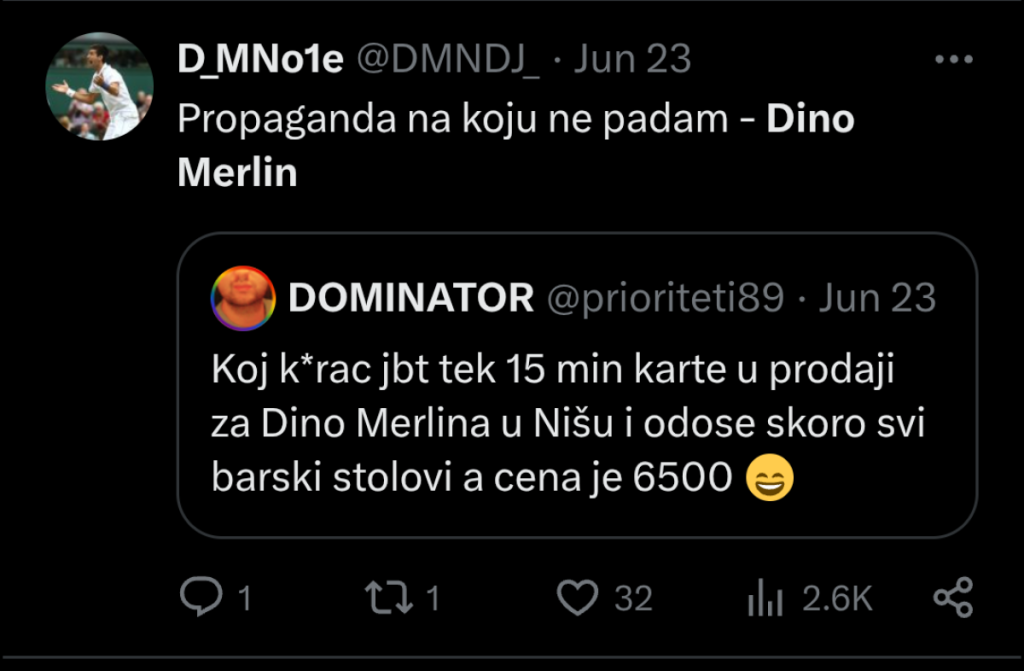The height and width of the screenshot is (671, 1024).
Task: Click the share icon
Action: point(952,598)
